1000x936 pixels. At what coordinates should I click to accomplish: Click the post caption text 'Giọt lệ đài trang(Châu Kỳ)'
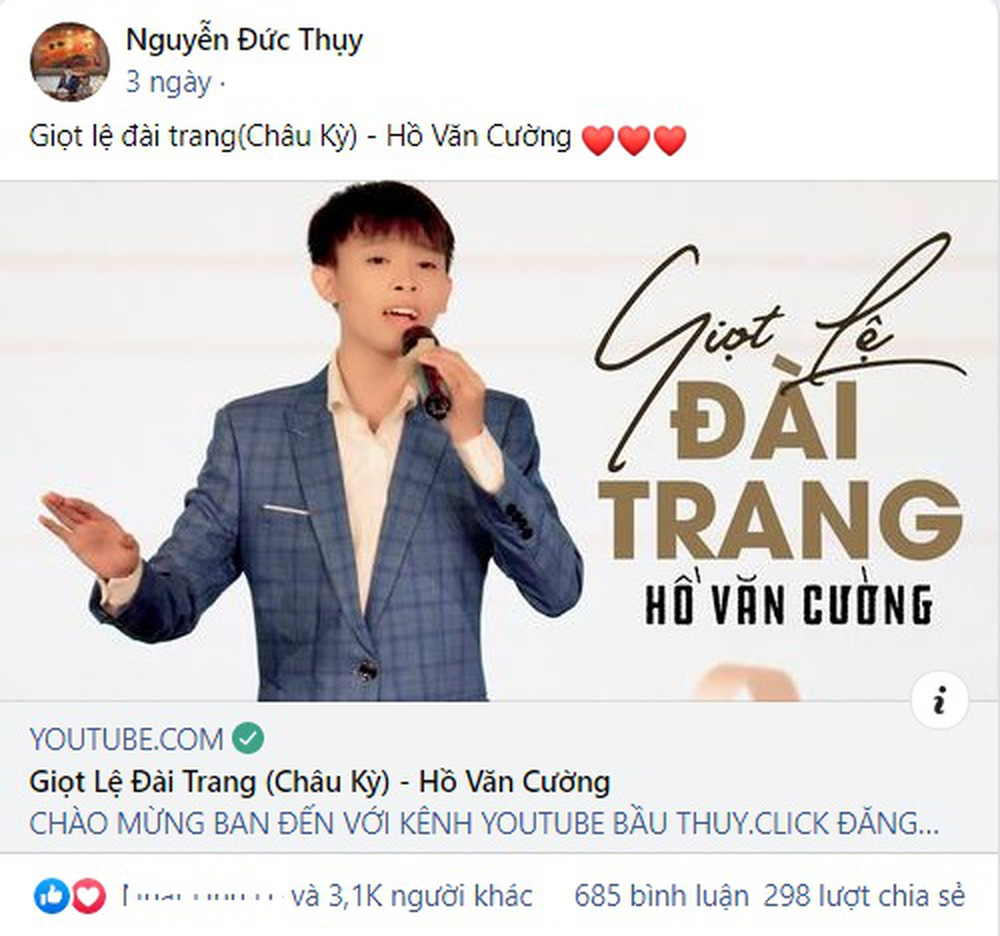tap(193, 136)
